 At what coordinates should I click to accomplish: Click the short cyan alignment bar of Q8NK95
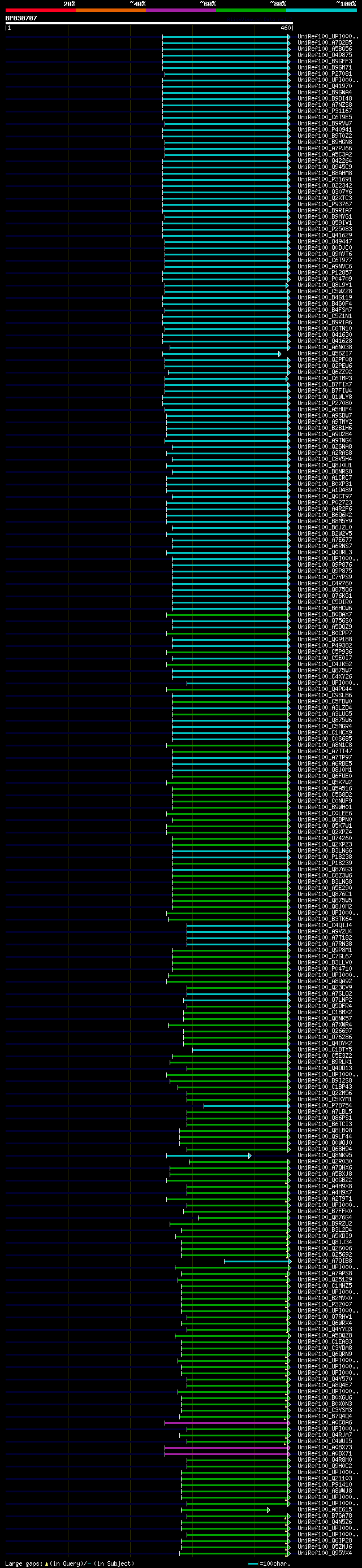[208, 1156]
